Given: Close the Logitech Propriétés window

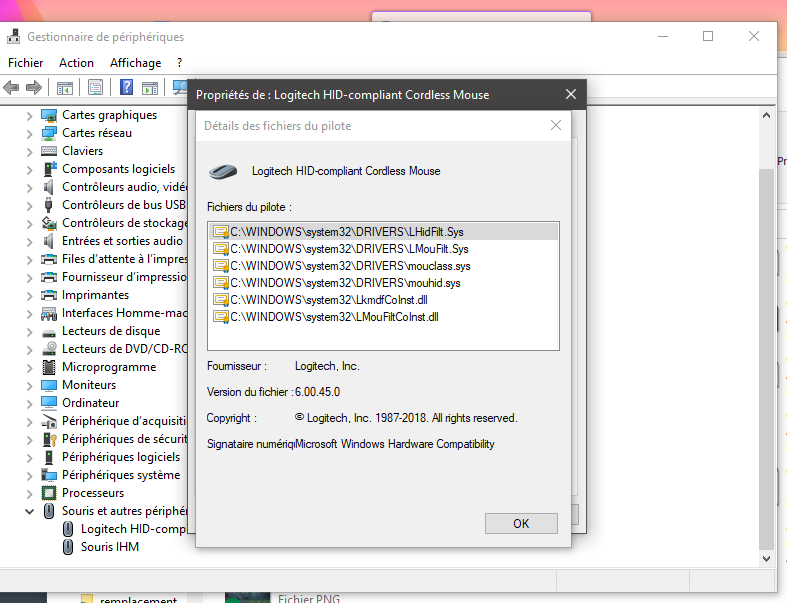Looking at the screenshot, I should [x=571, y=94].
